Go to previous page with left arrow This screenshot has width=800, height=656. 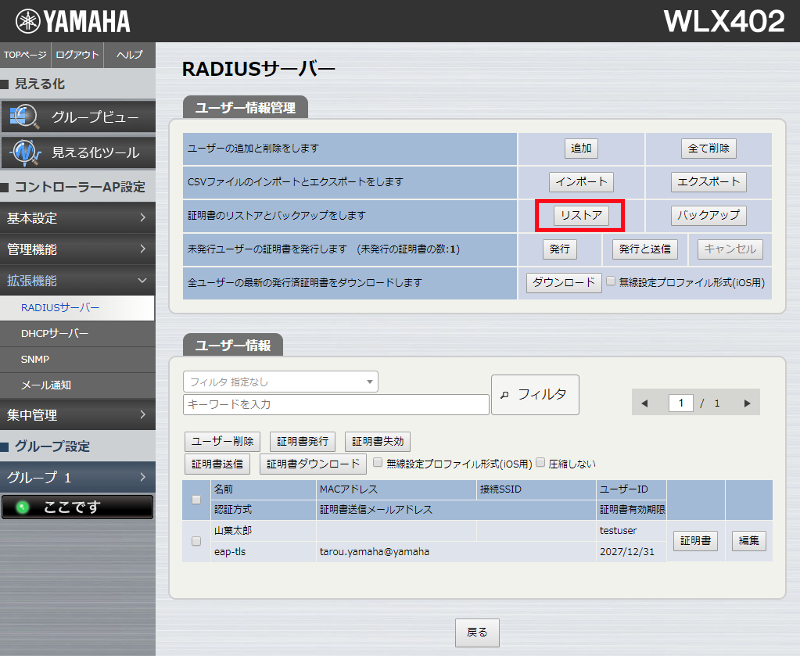(x=644, y=403)
